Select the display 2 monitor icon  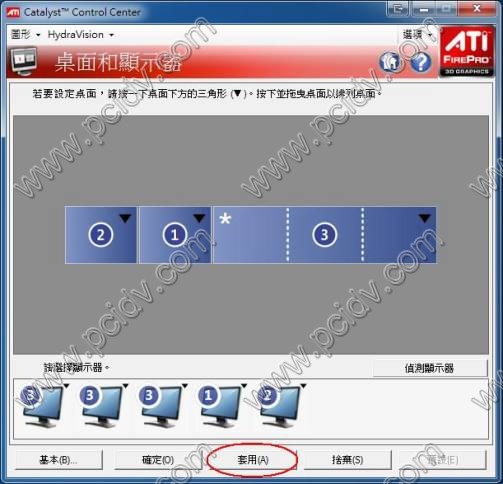[278, 406]
